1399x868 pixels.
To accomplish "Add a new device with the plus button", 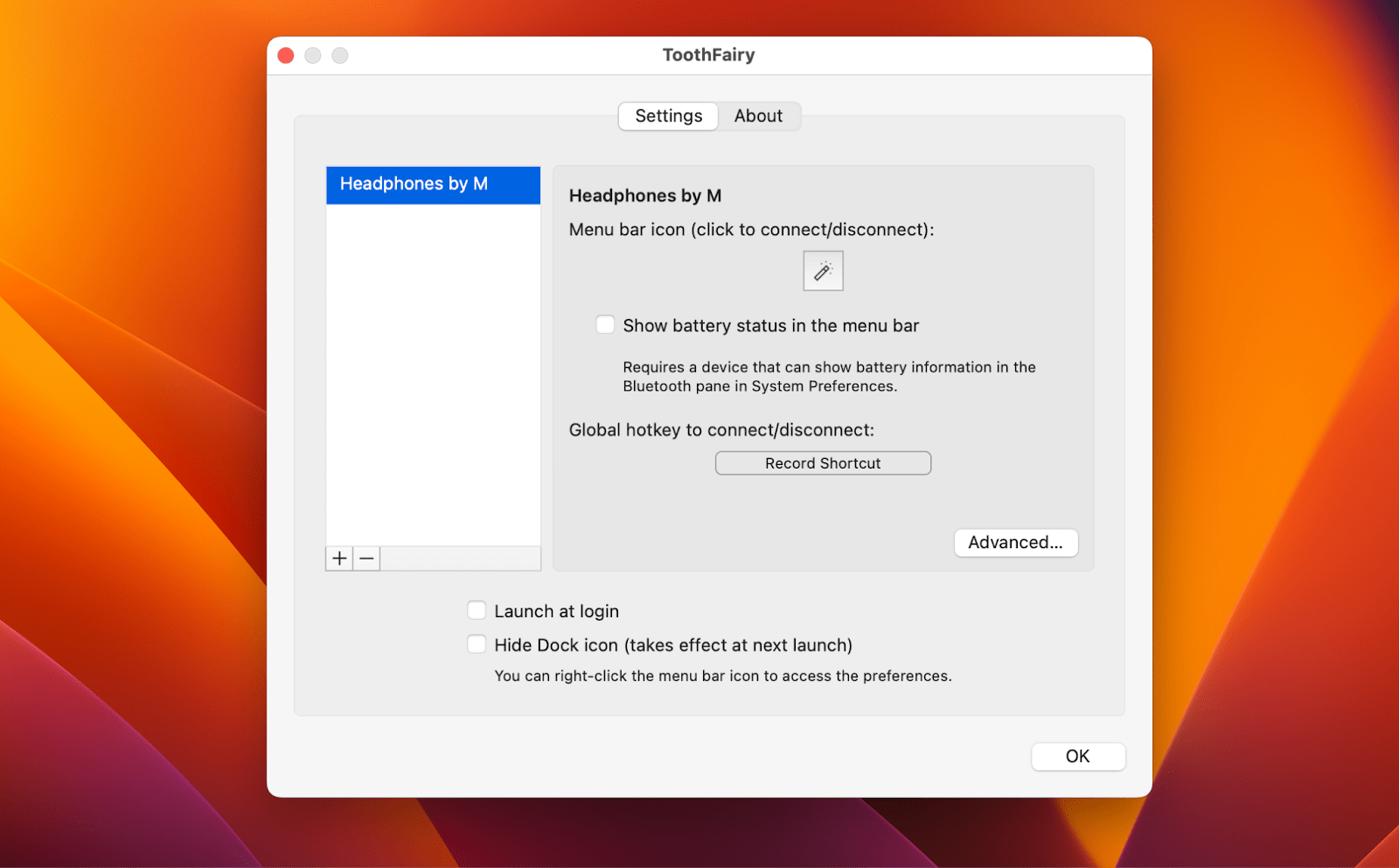I will pos(338,558).
